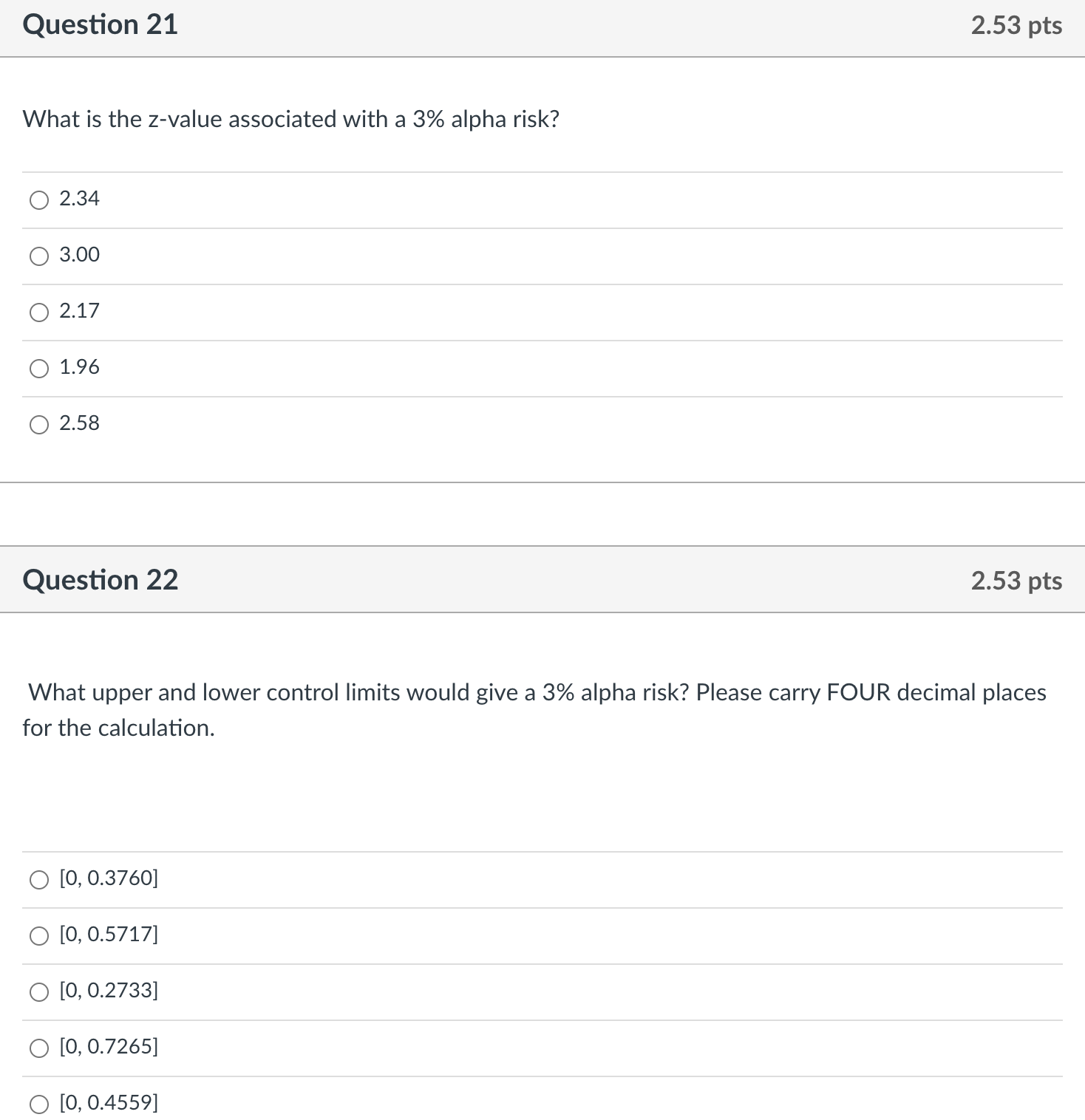The height and width of the screenshot is (1120, 1085).
Task: Select the 2.58 answer option
Action: point(38,424)
